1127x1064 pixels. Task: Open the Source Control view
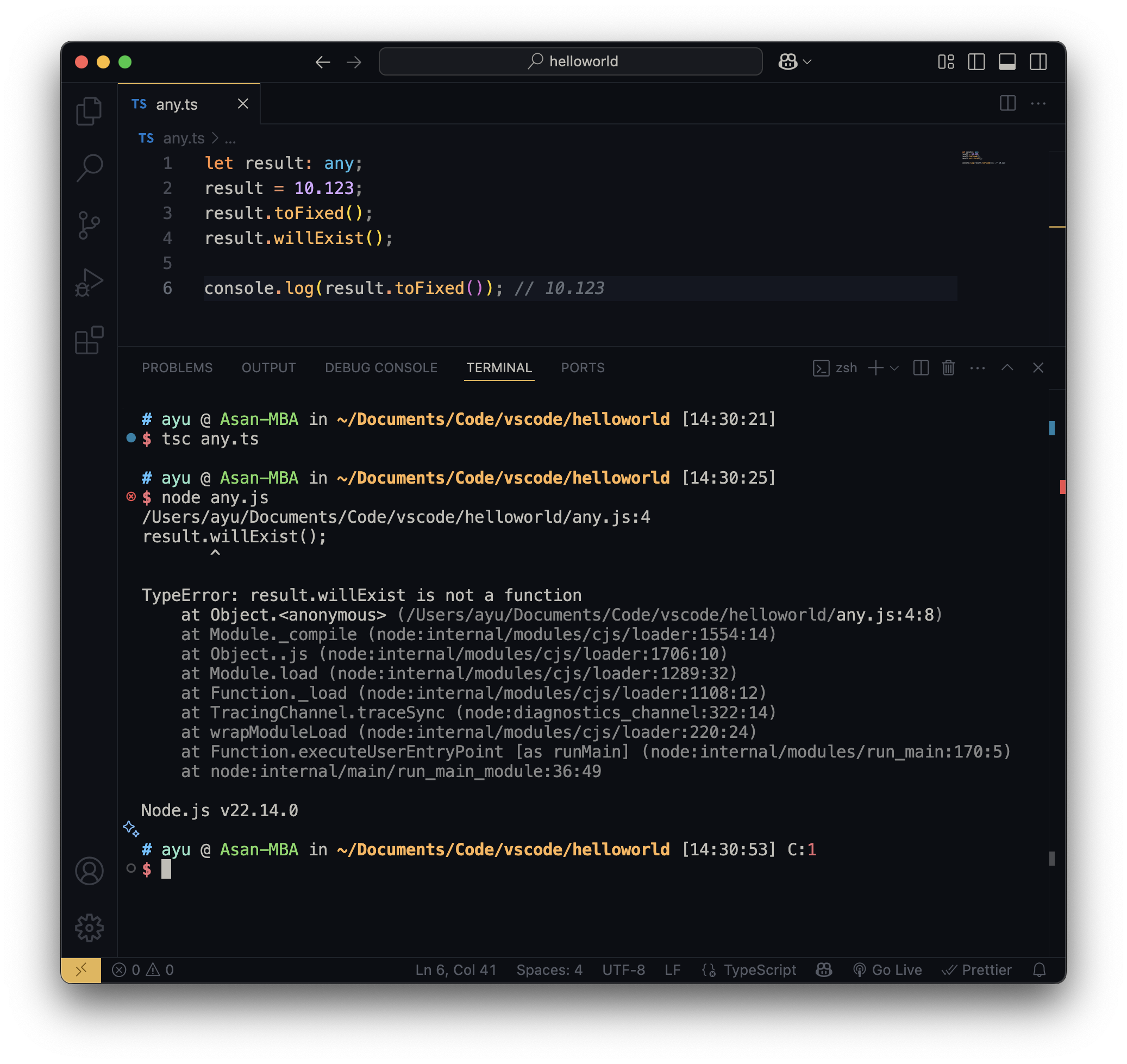[x=89, y=225]
